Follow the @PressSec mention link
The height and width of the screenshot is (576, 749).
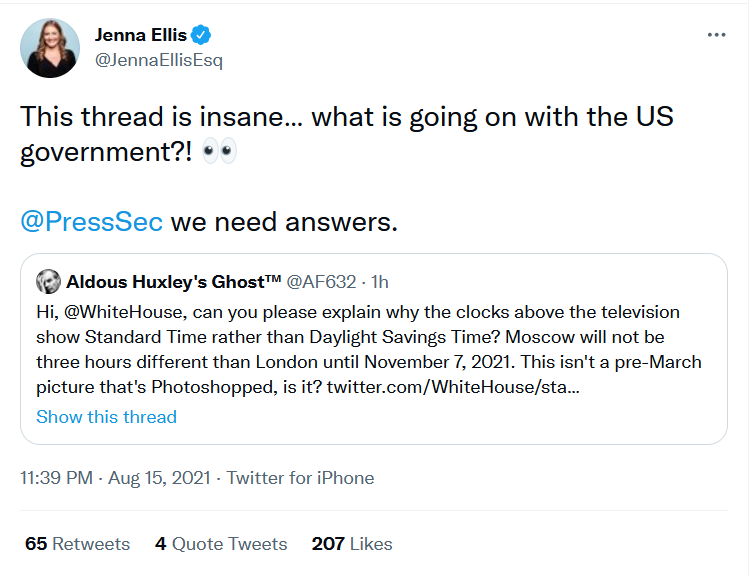point(91,222)
